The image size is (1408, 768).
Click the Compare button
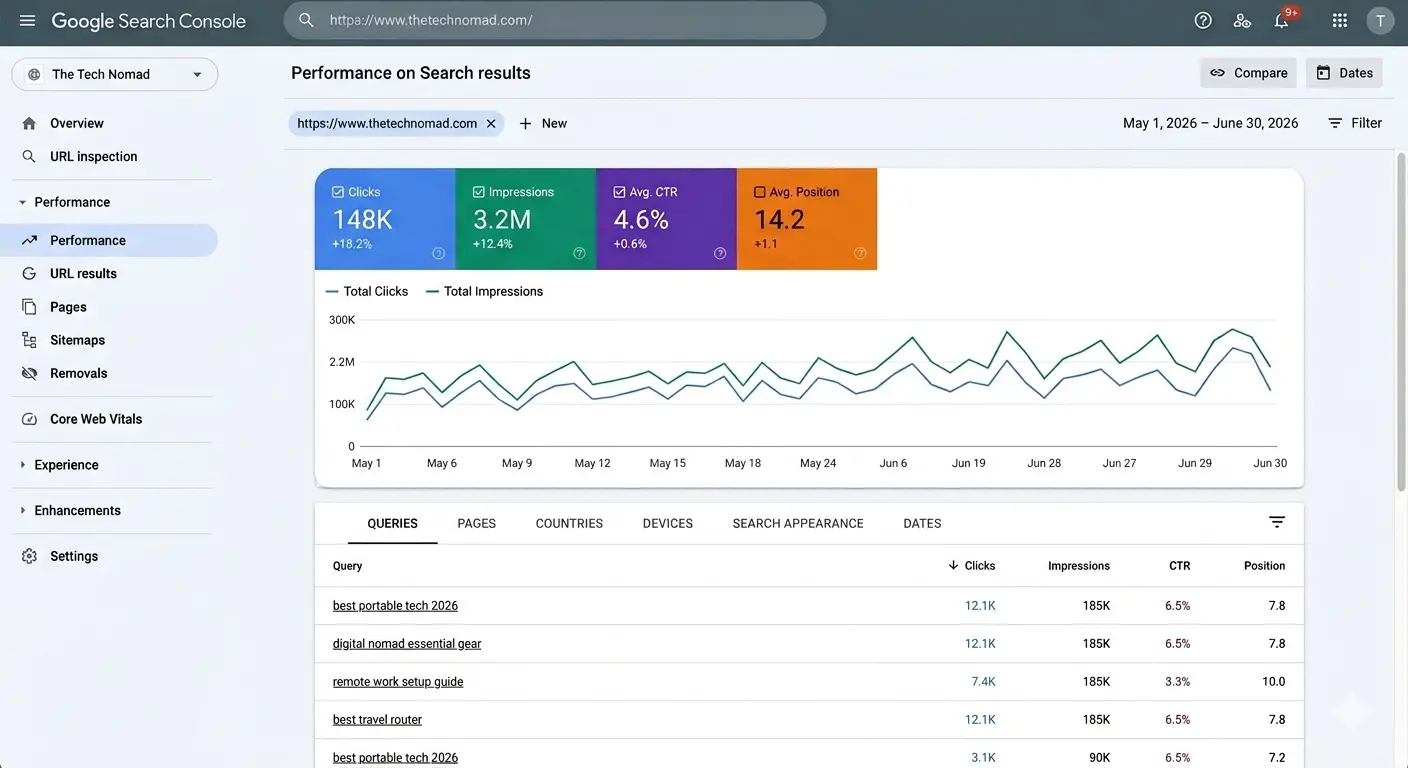pyautogui.click(x=1248, y=71)
